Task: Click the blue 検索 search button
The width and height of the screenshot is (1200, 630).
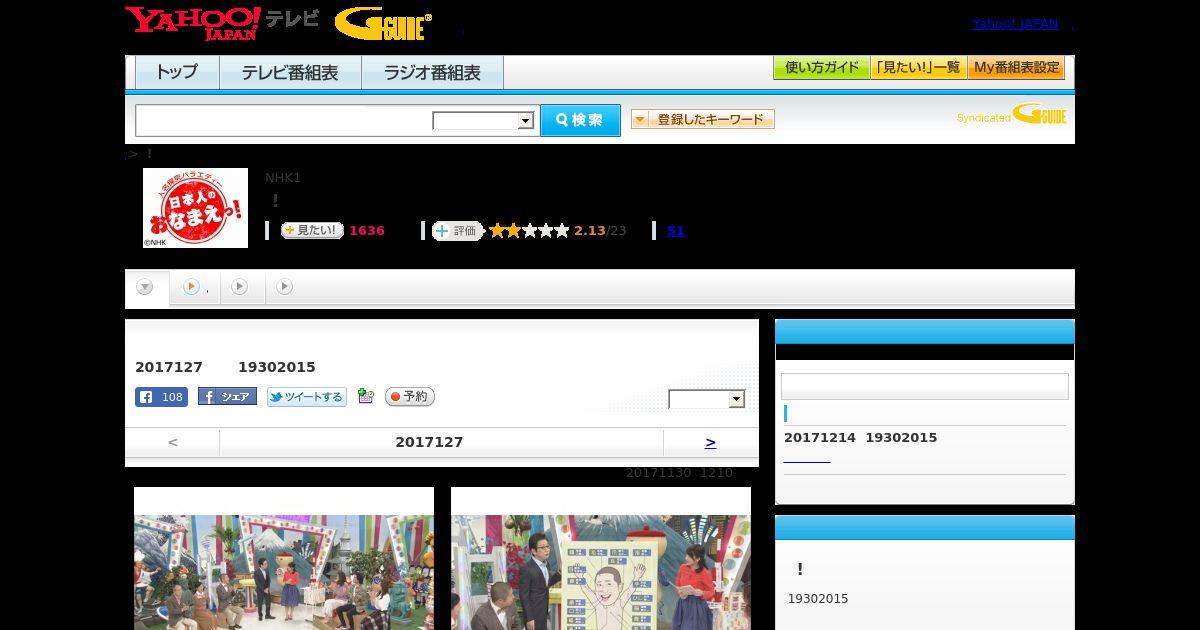Action: coord(580,120)
